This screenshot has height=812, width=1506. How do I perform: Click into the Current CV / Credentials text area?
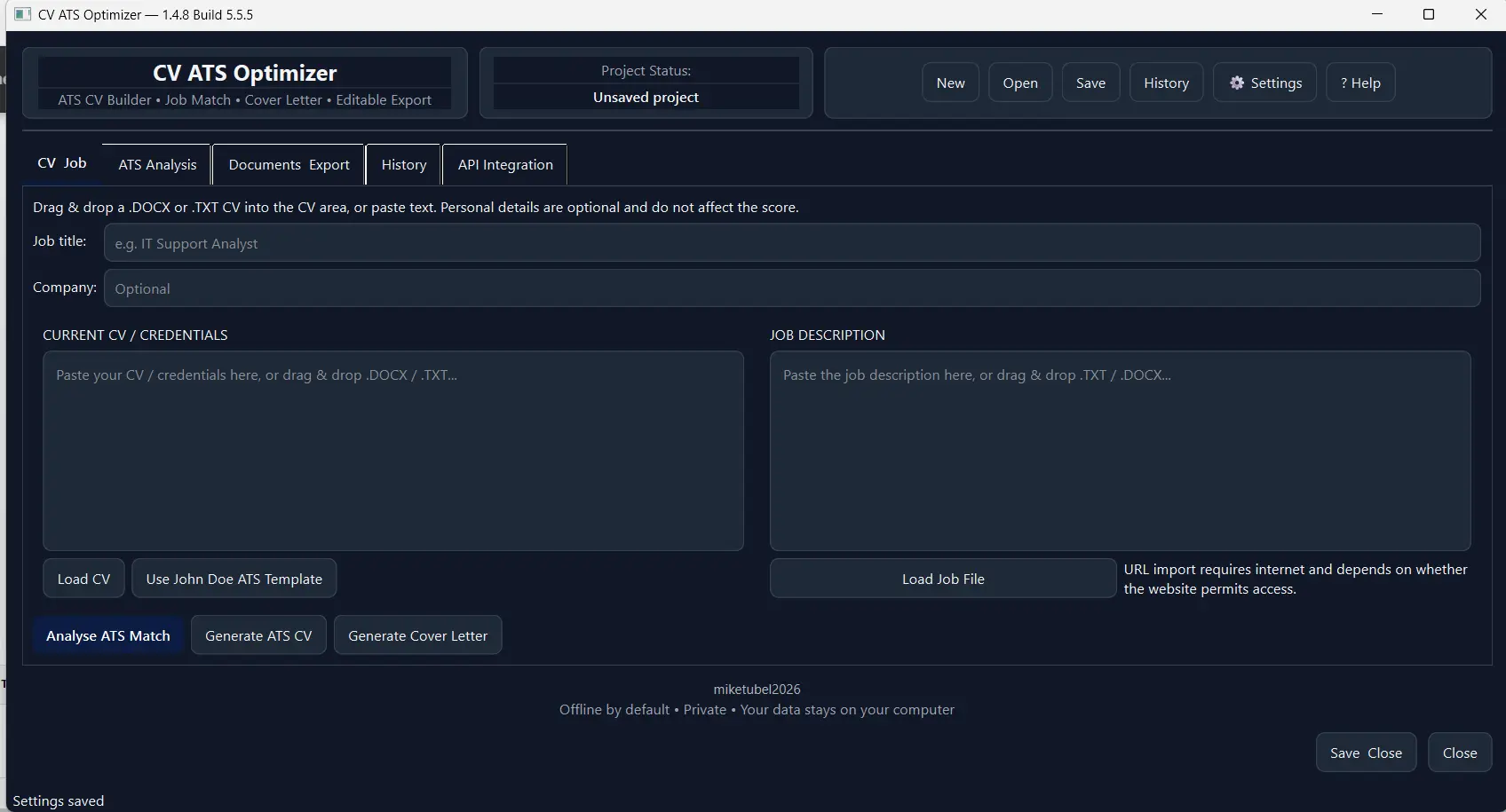pos(393,451)
